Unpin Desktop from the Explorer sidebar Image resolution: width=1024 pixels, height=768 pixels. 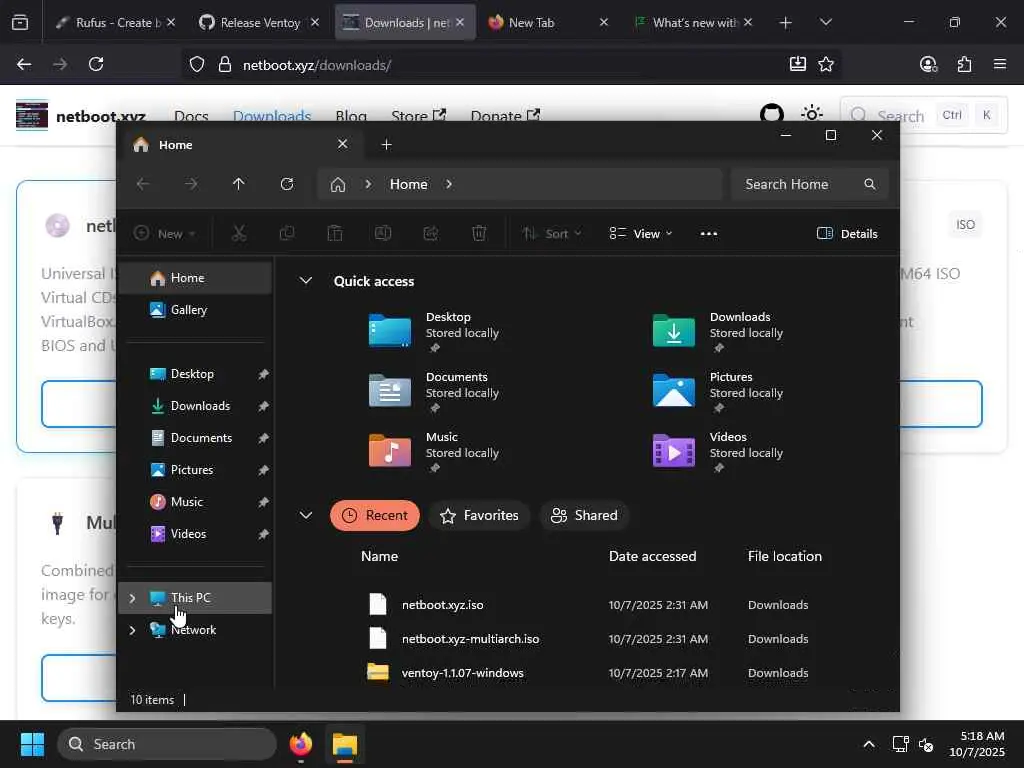(x=263, y=374)
